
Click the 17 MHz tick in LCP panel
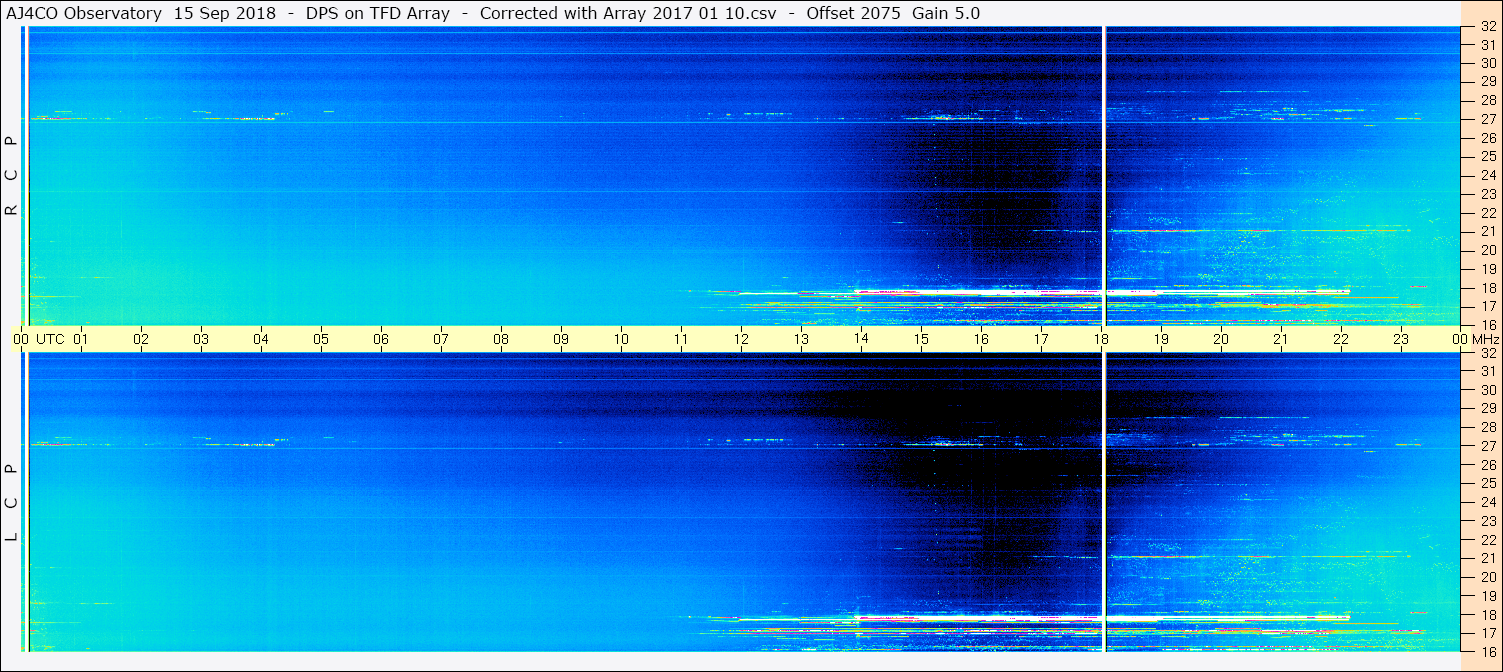1488,633
